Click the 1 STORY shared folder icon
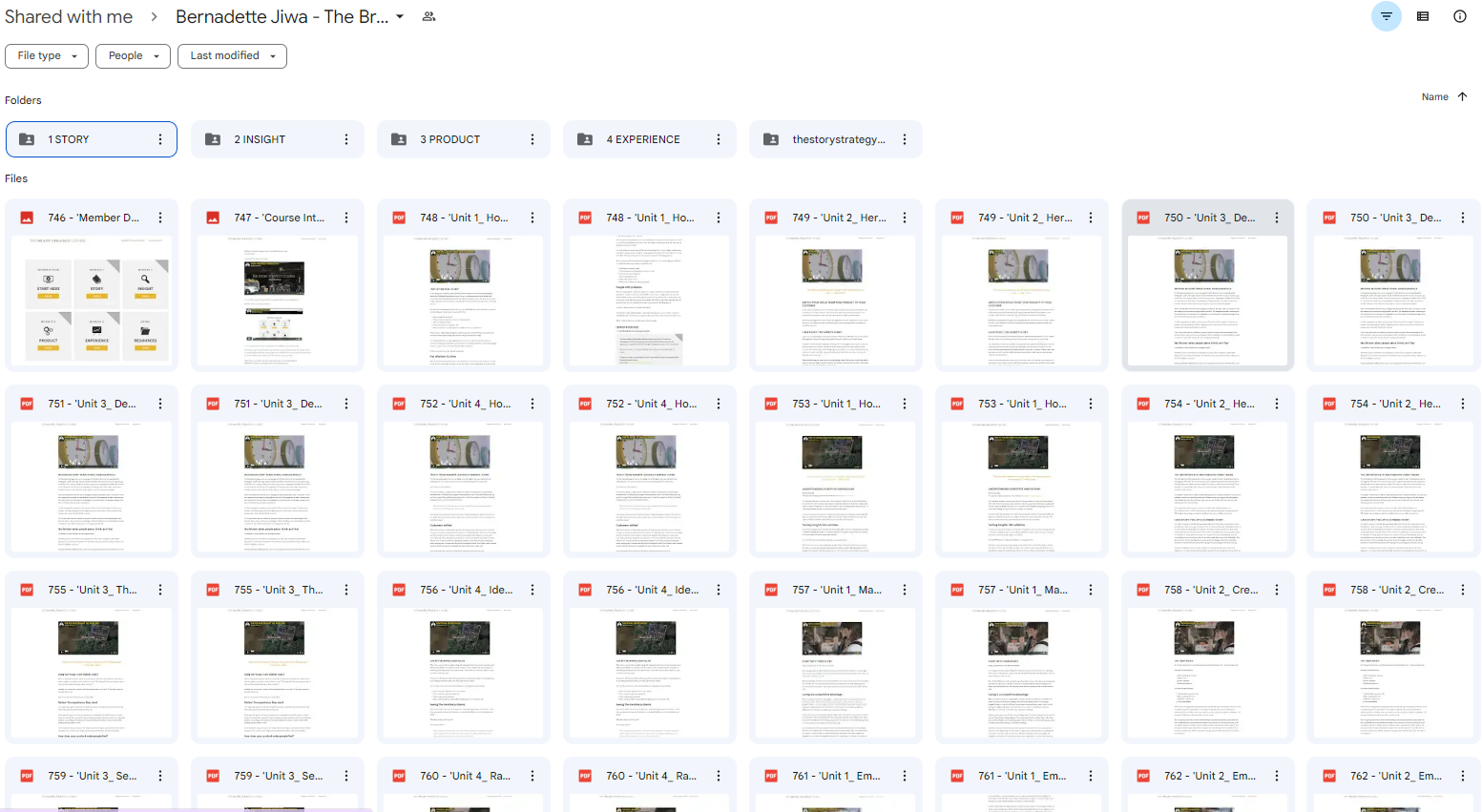Screen dimensions: 1482x812 (x=27, y=139)
